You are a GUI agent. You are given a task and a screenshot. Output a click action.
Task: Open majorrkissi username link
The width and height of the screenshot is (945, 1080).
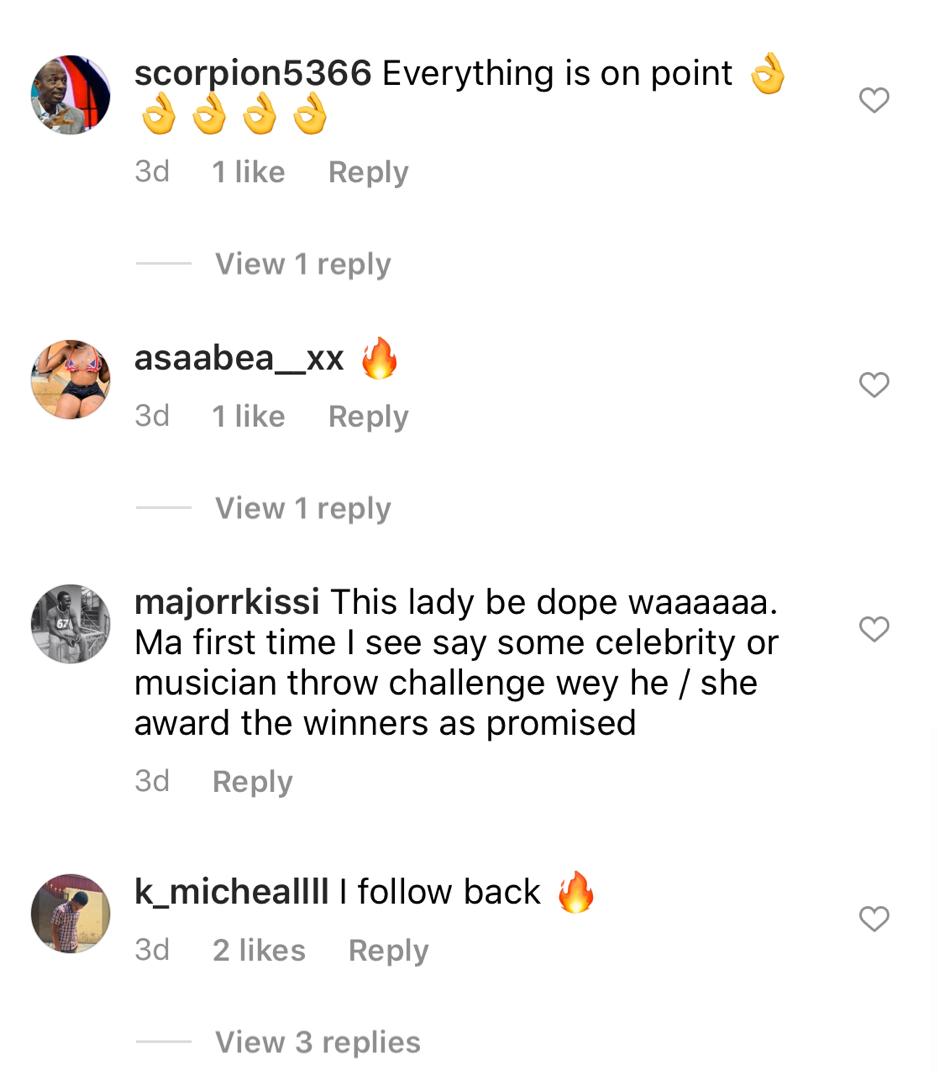pos(227,603)
